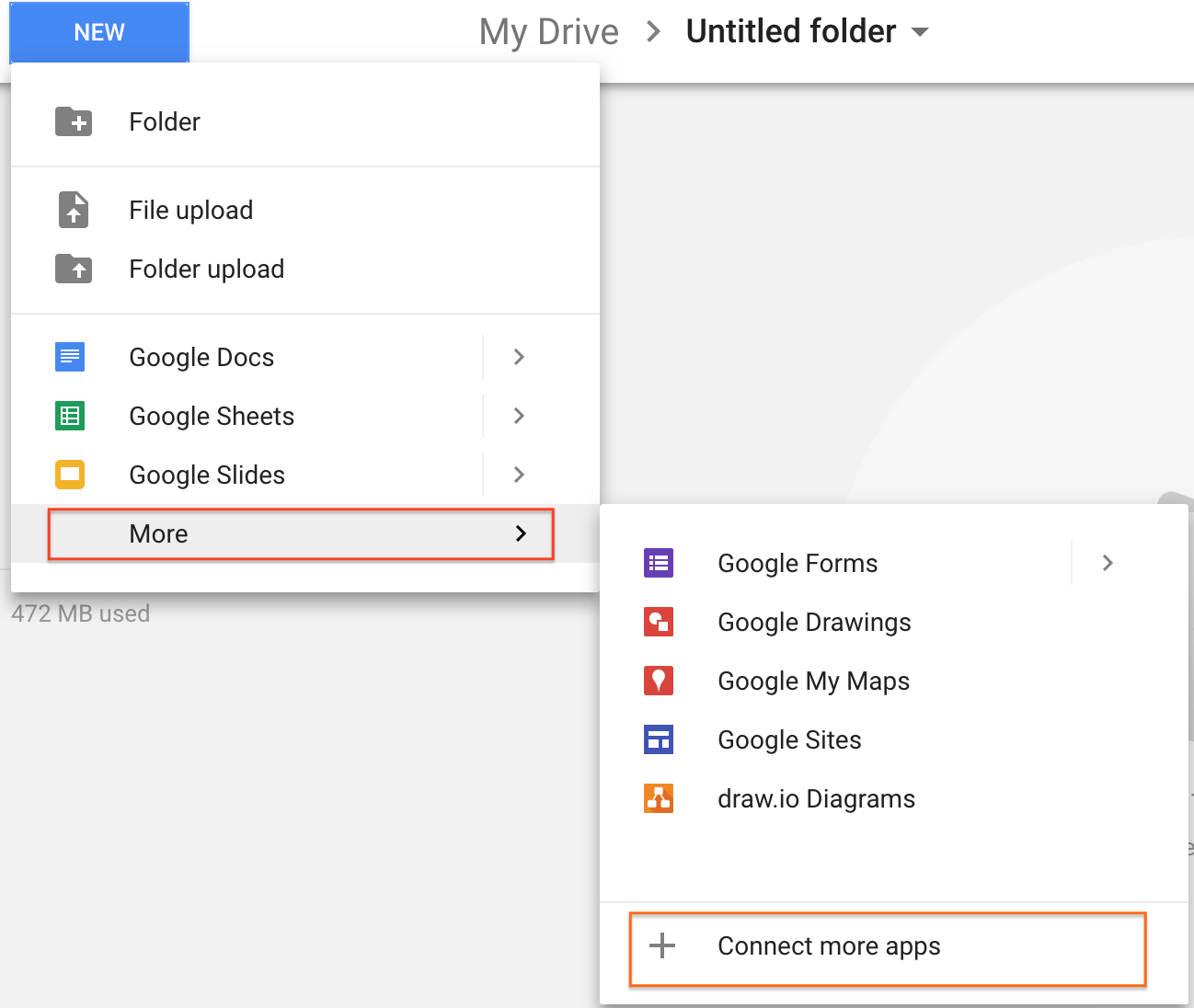The image size is (1194, 1008).
Task: Click the red Google Drawings icon
Action: click(659, 622)
